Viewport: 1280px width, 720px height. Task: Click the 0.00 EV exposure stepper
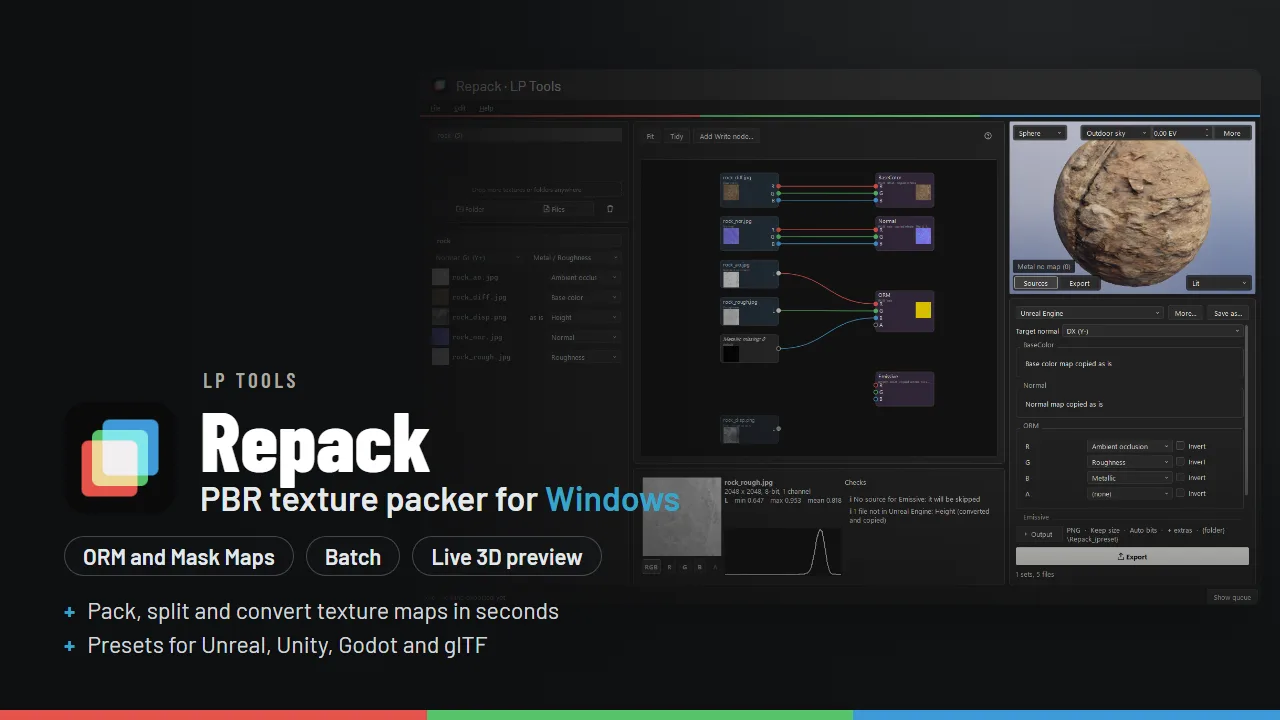click(x=1181, y=133)
